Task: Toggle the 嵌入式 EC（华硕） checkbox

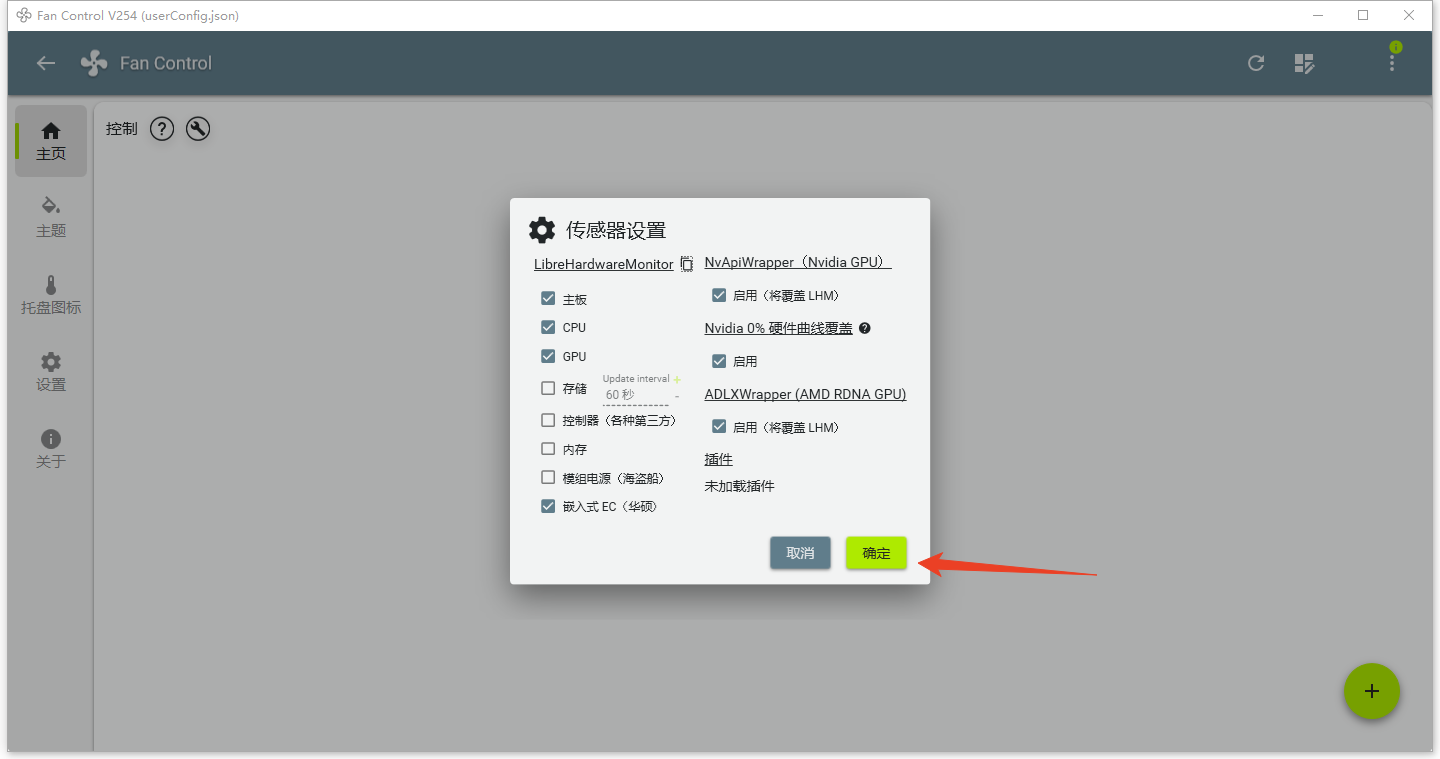Action: coord(548,506)
